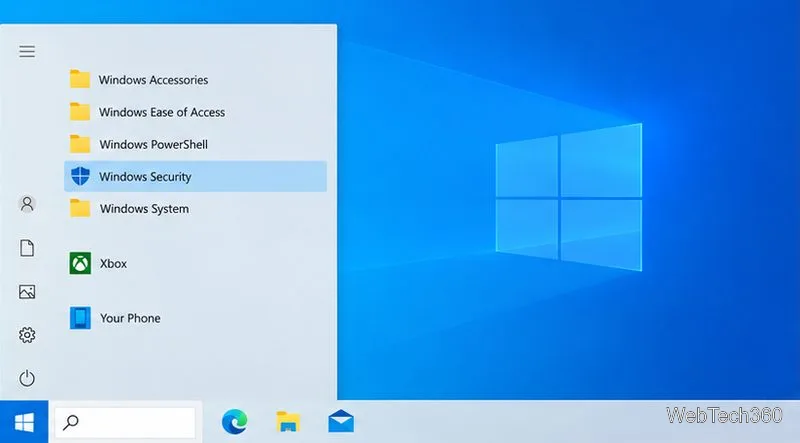800x443 pixels.
Task: Expand Windows Ease of Access group
Action: 195,112
